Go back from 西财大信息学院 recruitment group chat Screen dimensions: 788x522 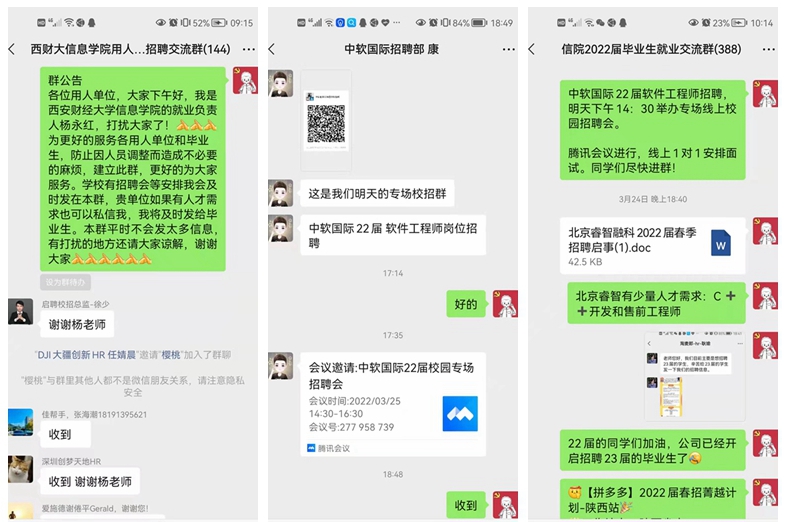(12, 49)
